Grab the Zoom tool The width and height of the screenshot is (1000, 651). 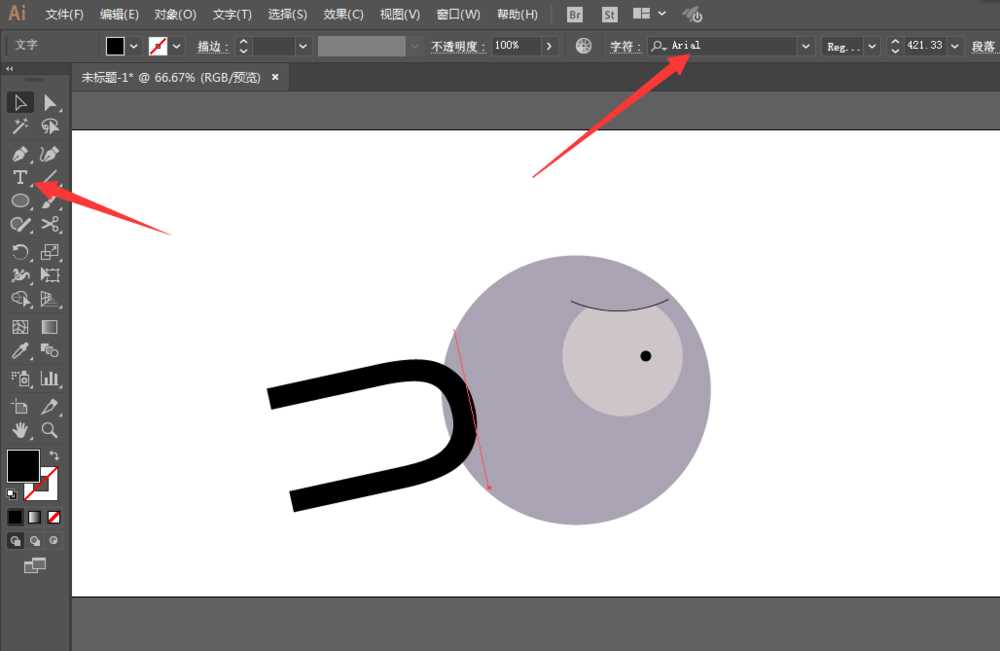(51, 431)
